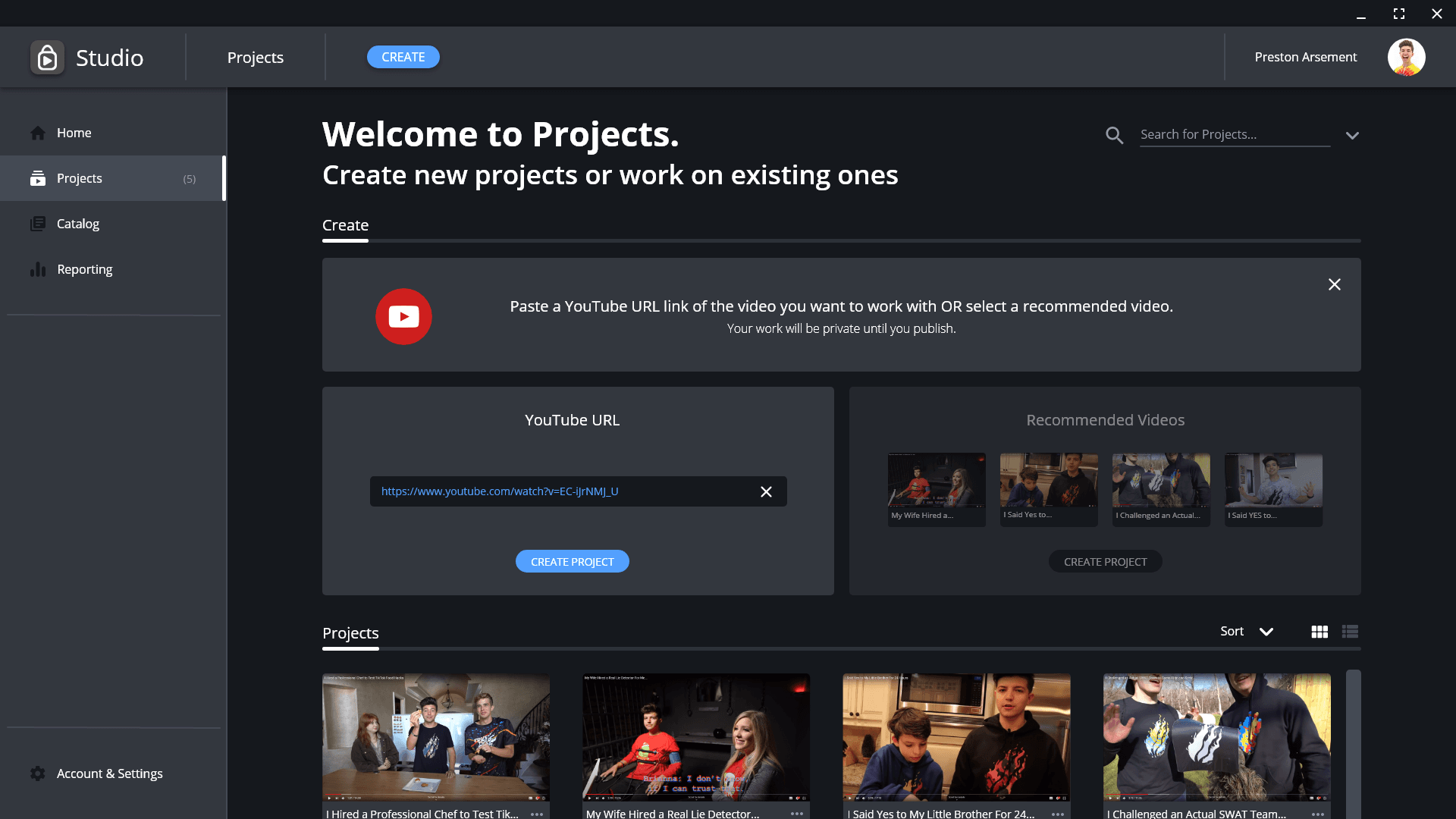Toggle grid view for projects
Image resolution: width=1456 pixels, height=819 pixels.
[x=1319, y=631]
